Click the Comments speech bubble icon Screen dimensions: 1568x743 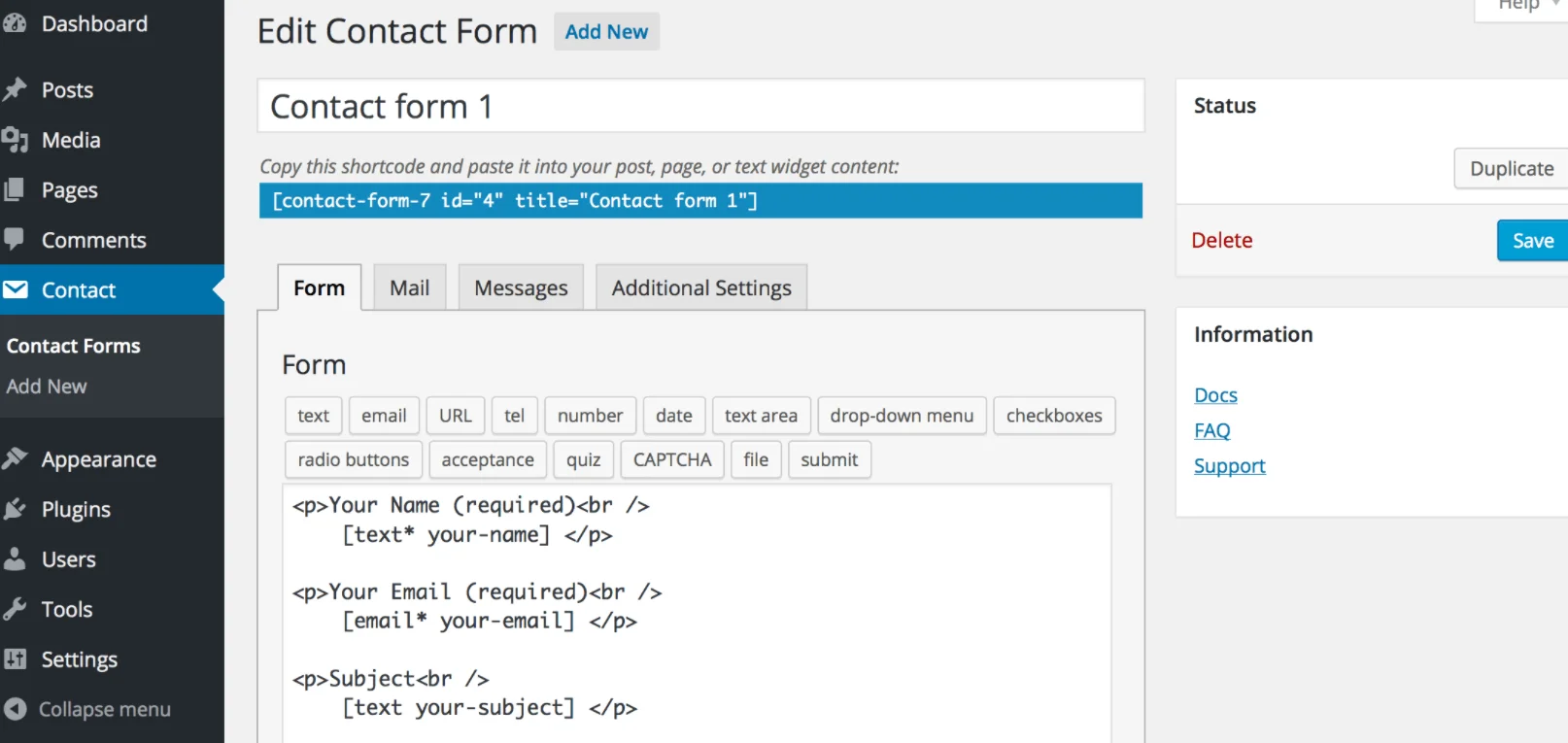pyautogui.click(x=15, y=239)
